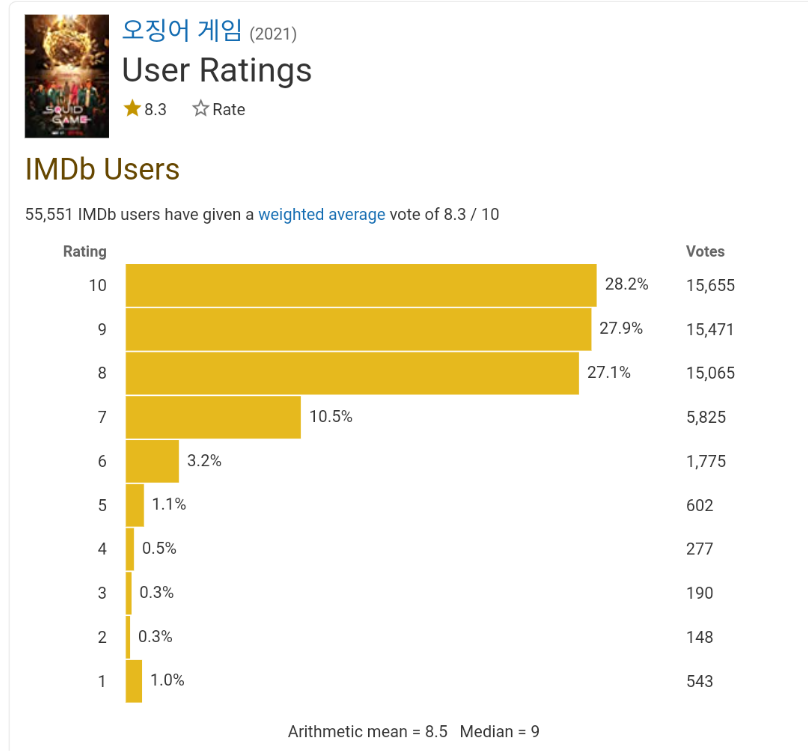Click the 10-rating bar at 28.2%

coord(360,285)
